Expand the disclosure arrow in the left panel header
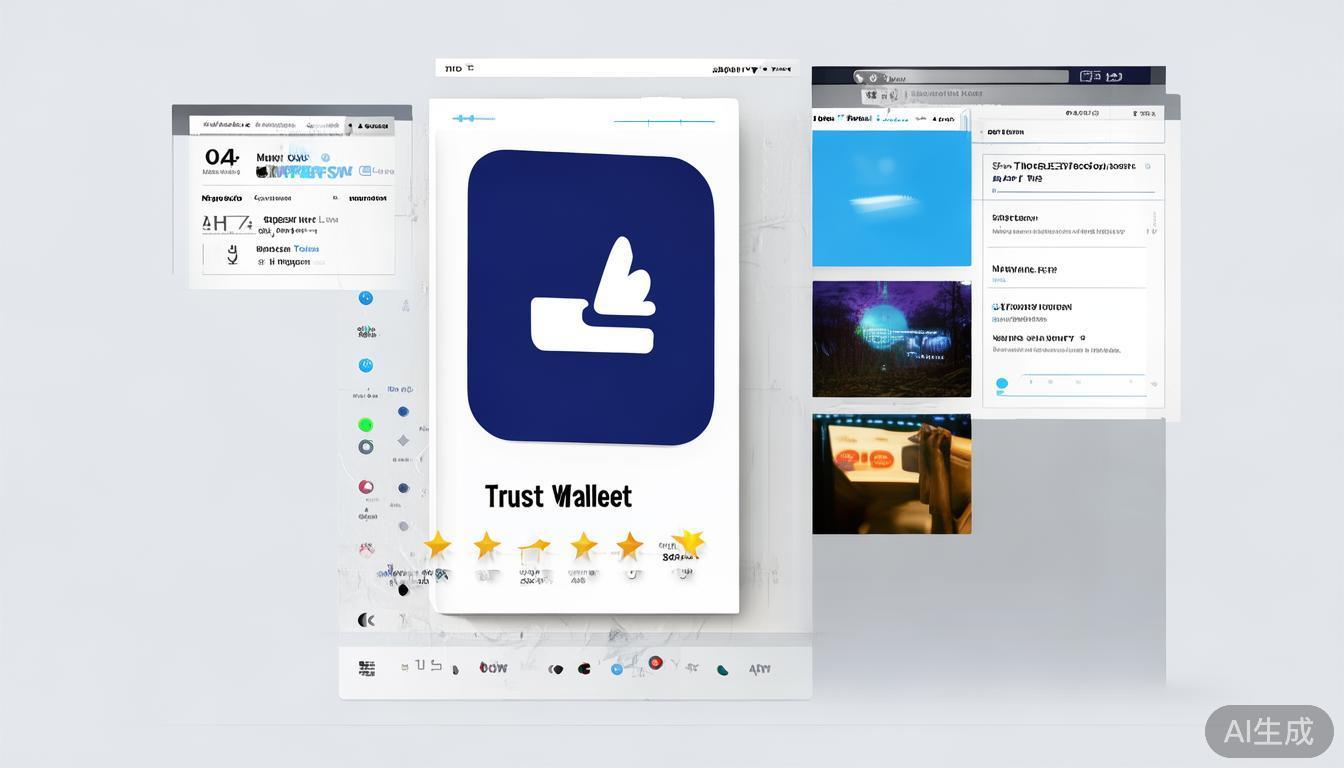The height and width of the screenshot is (768, 1344). [x=360, y=126]
